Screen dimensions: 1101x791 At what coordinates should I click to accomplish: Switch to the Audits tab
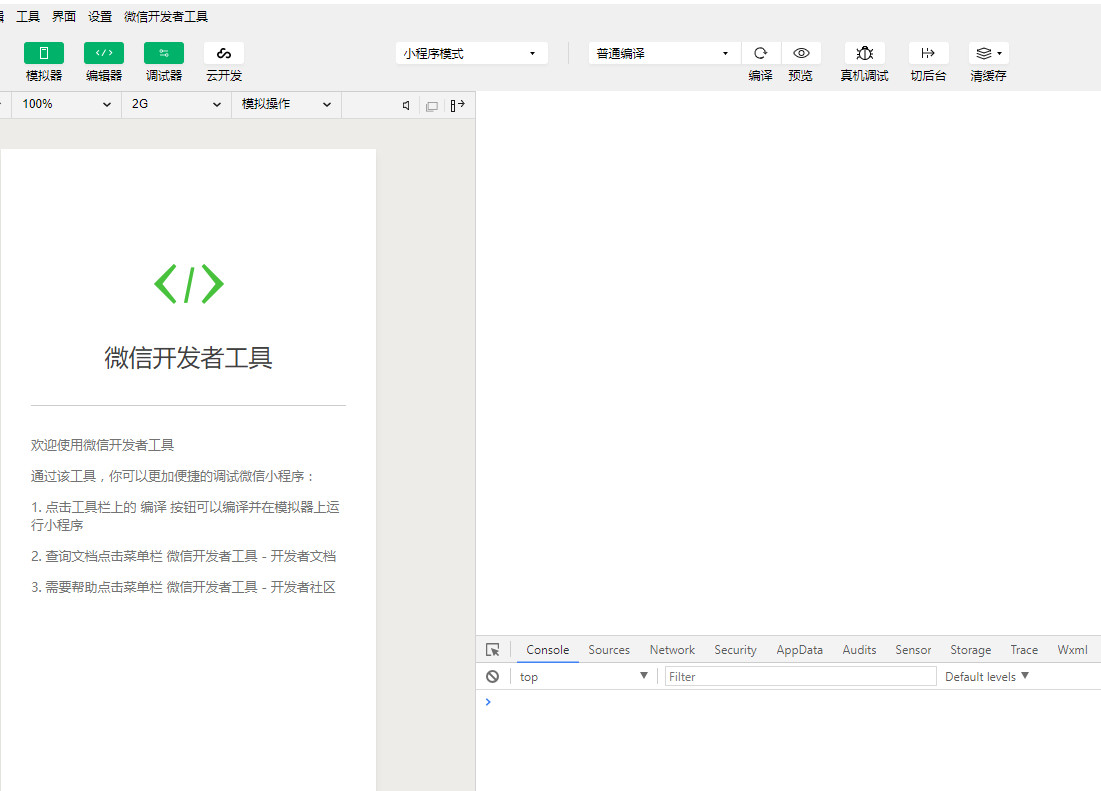click(x=859, y=650)
